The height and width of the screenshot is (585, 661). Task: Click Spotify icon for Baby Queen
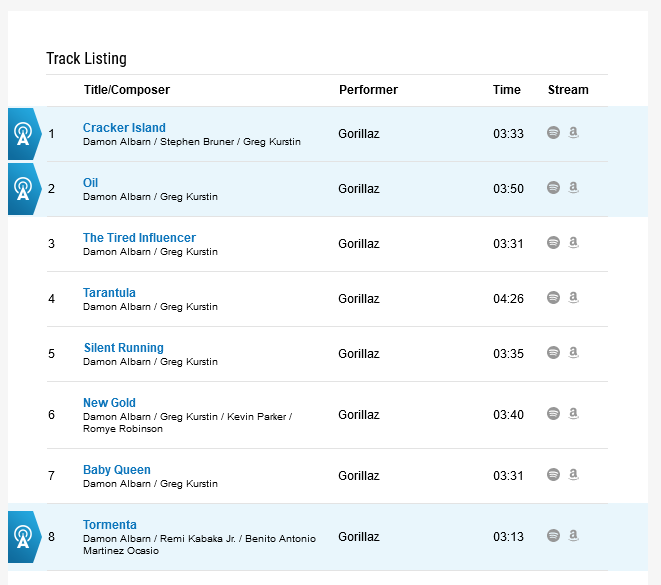tap(553, 474)
